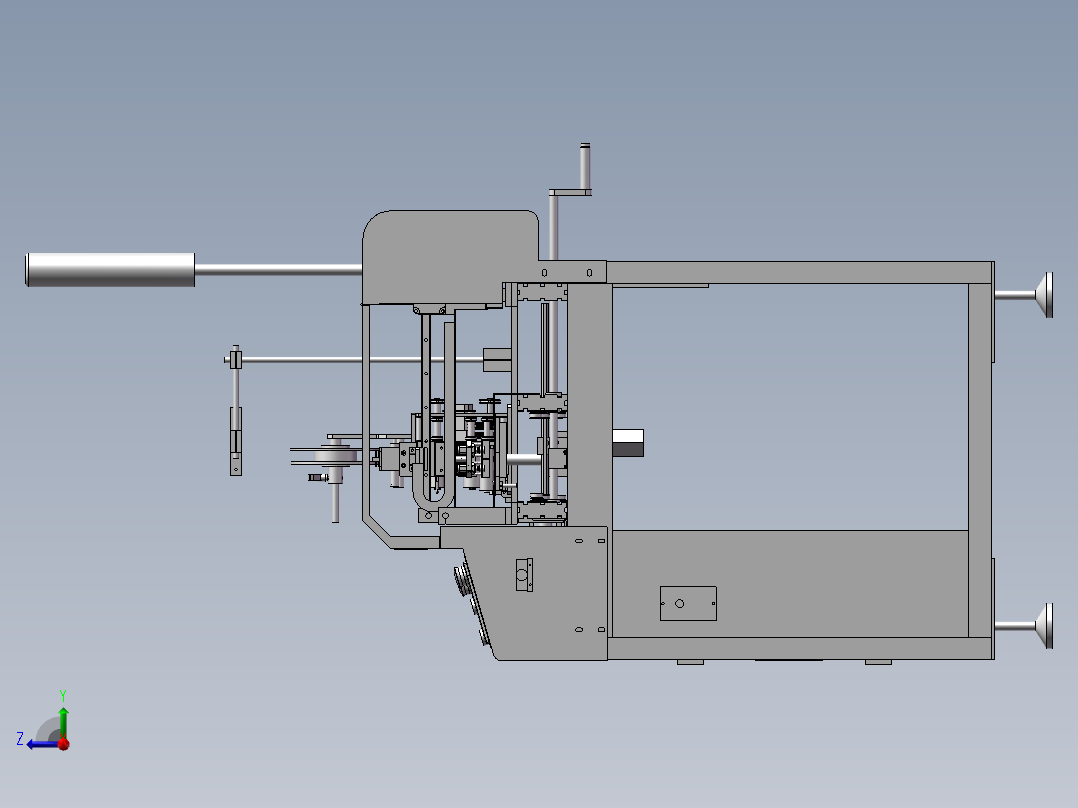Select the thin rod joining grip to housing
This screenshot has width=1078, height=808.
click(x=278, y=270)
